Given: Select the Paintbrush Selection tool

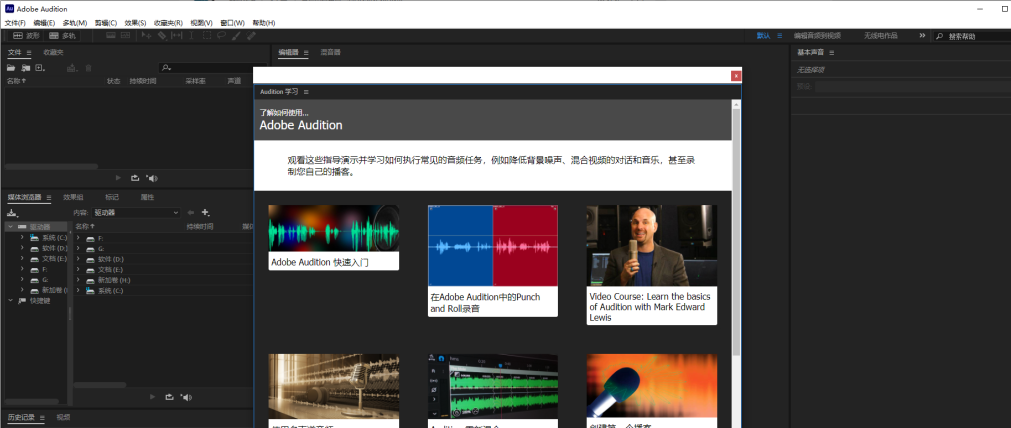Looking at the screenshot, I should pyautogui.click(x=237, y=35).
